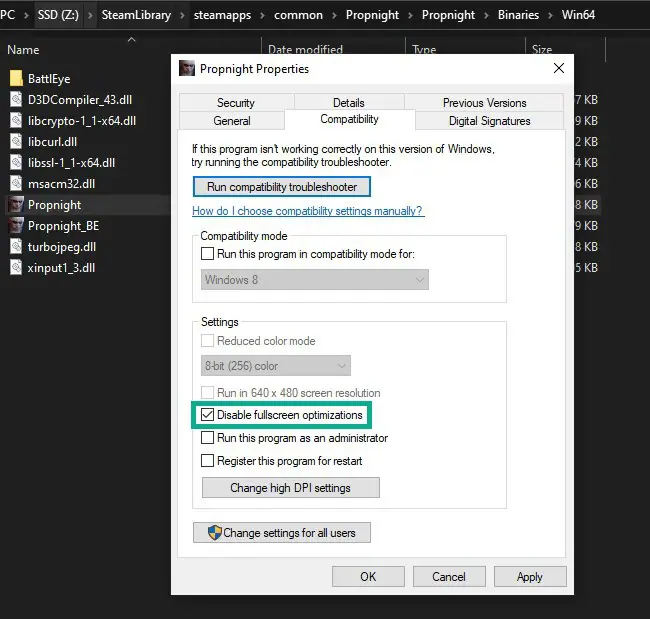Open How do I choose compatibility settings manually link
650x619 pixels.
(308, 211)
